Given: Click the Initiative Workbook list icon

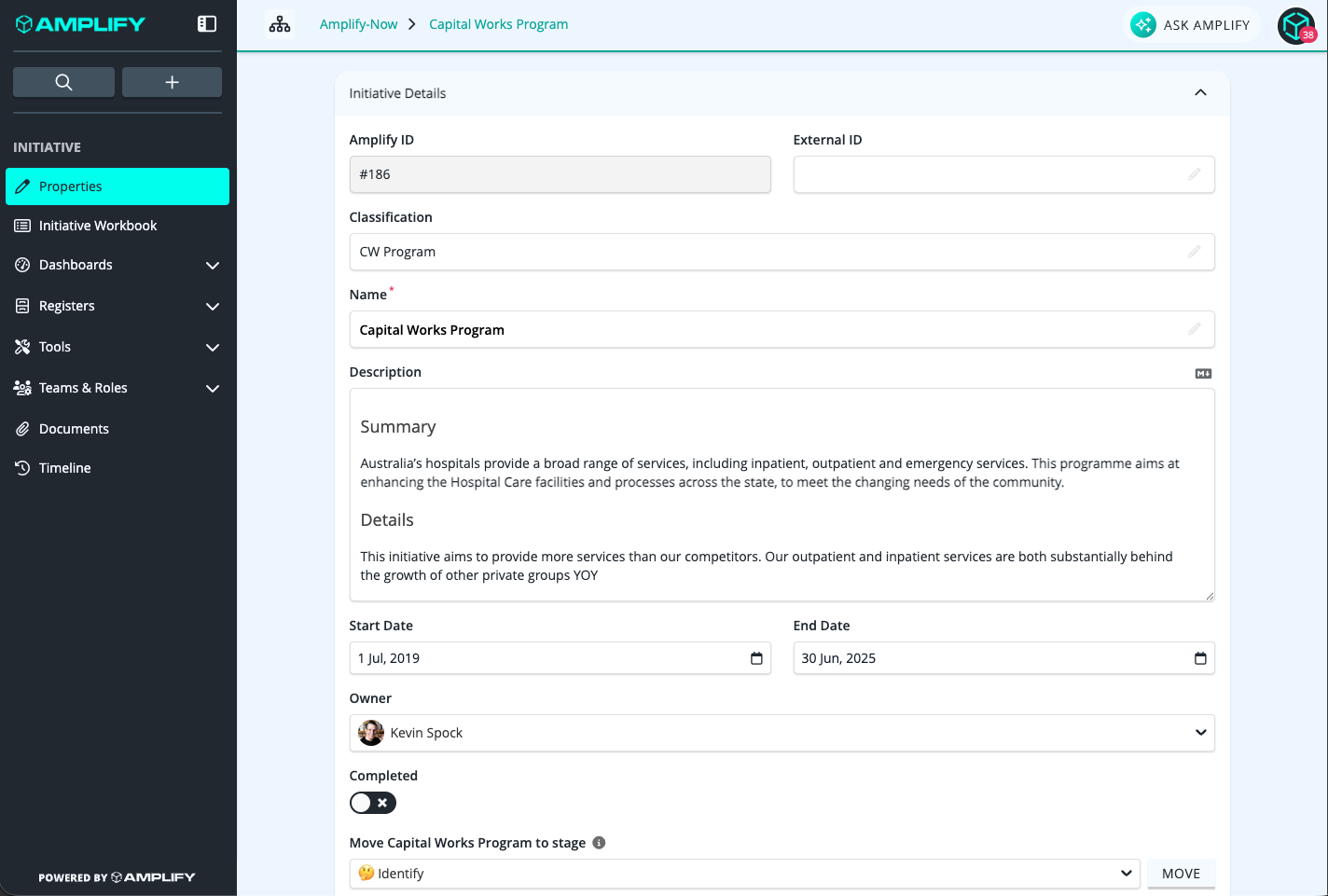Looking at the screenshot, I should click(22, 226).
